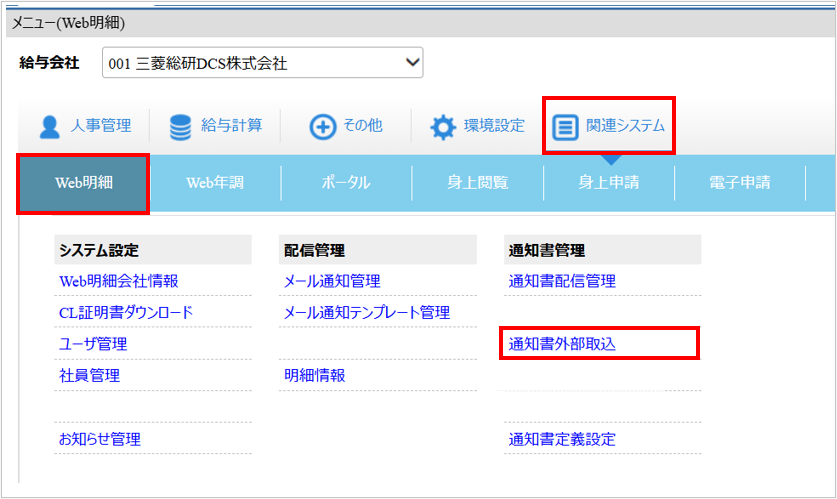This screenshot has width=837, height=499.
Task: Open the 通知書外部取込 link
Action: point(562,344)
